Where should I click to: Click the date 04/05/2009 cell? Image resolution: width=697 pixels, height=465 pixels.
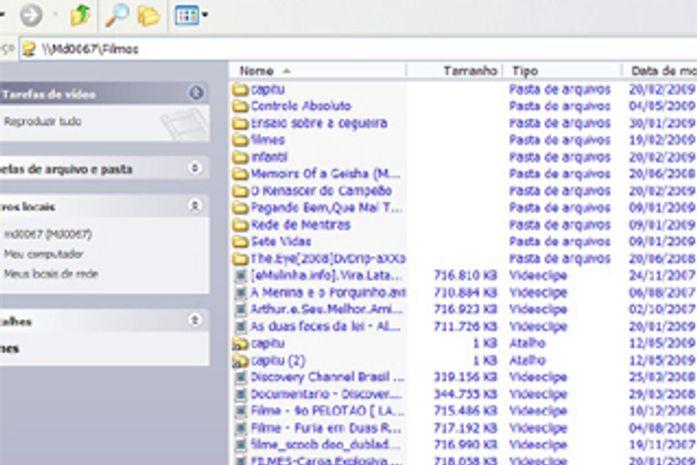click(662, 106)
